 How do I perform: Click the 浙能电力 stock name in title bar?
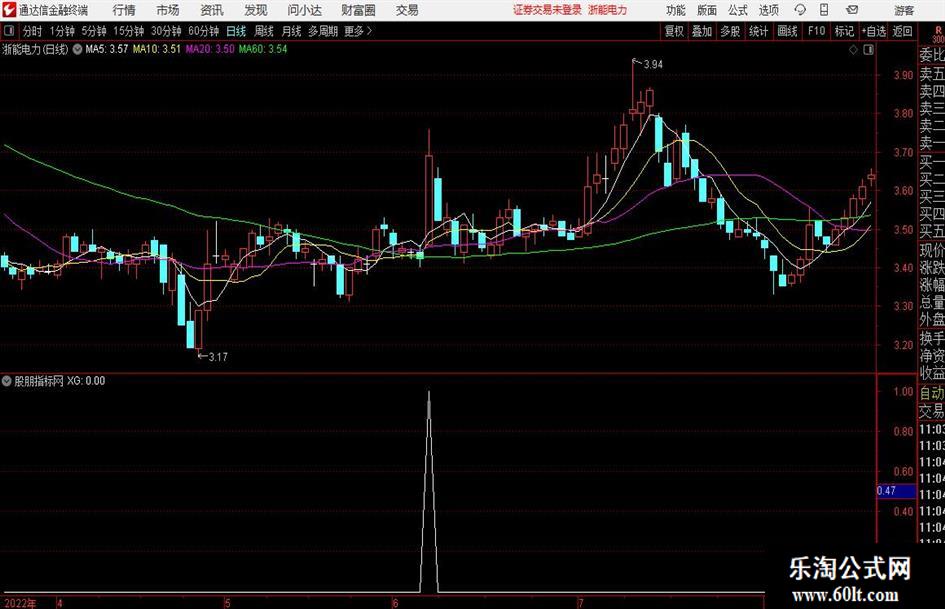coord(608,10)
